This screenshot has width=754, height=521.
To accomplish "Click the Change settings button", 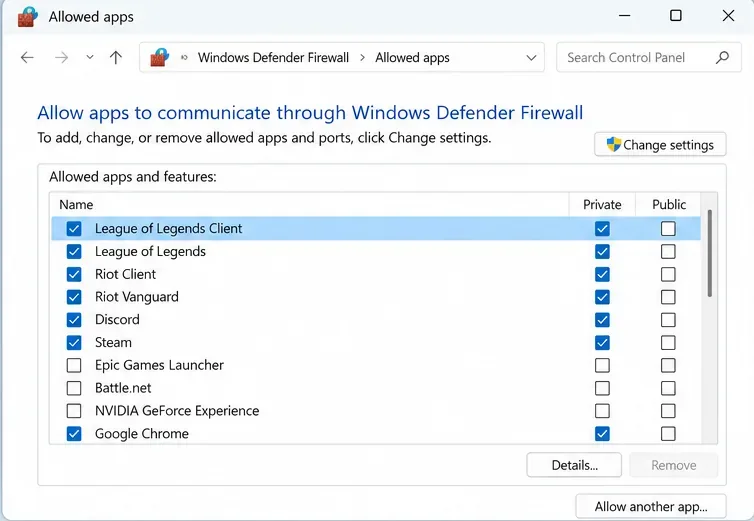I will [660, 145].
